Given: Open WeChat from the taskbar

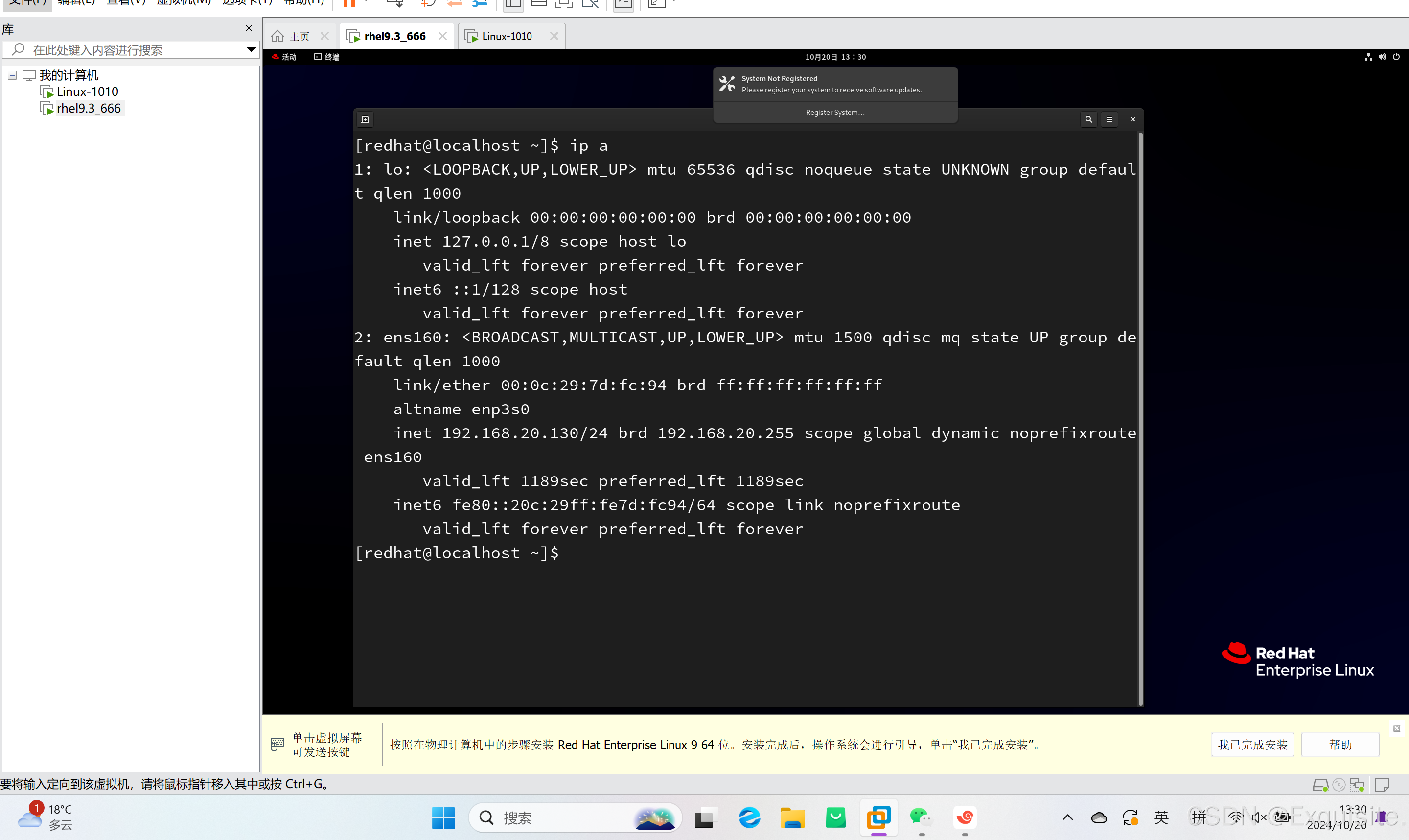Looking at the screenshot, I should coord(921,817).
